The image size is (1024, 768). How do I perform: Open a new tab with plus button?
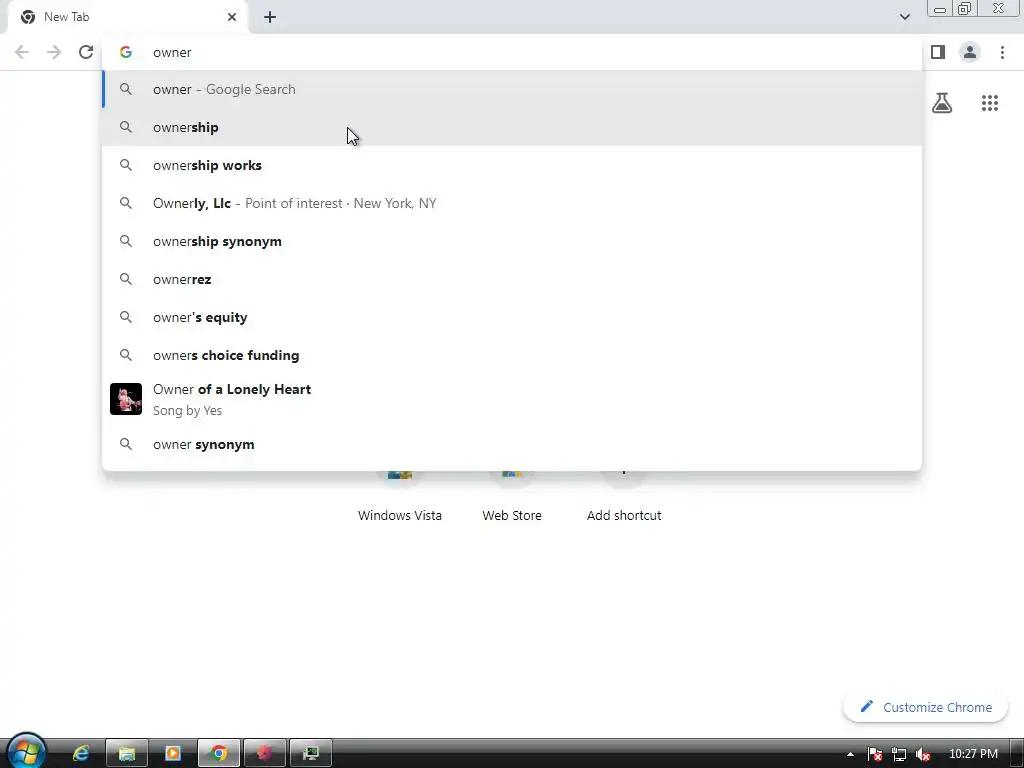[270, 17]
